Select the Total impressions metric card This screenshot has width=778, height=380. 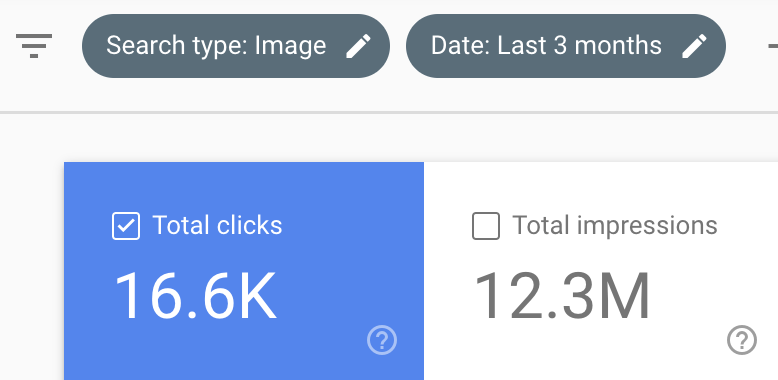coord(601,271)
